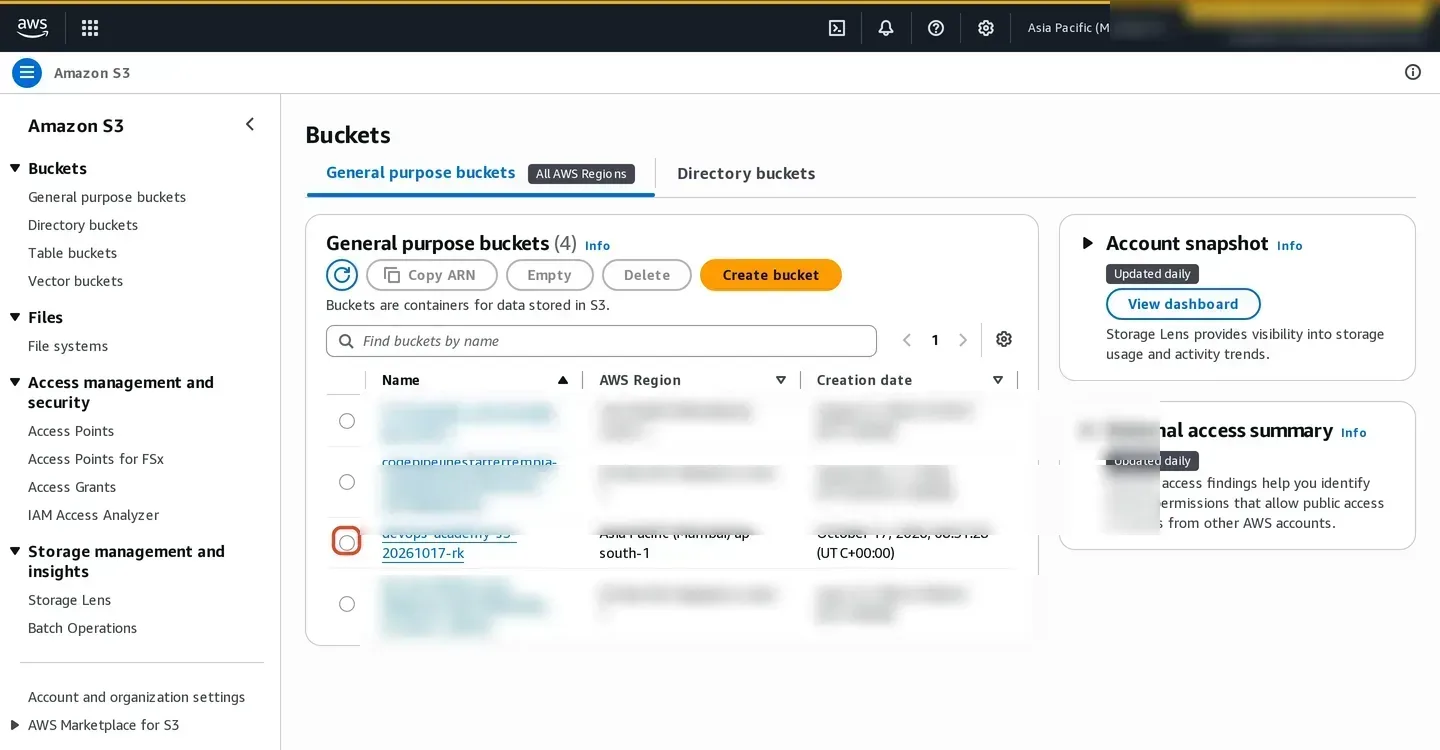Open Storage Lens in sidebar
Viewport: 1440px width, 750px height.
[69, 600]
